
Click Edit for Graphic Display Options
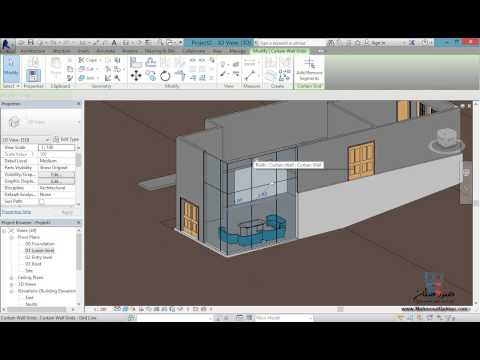pyautogui.click(x=56, y=181)
